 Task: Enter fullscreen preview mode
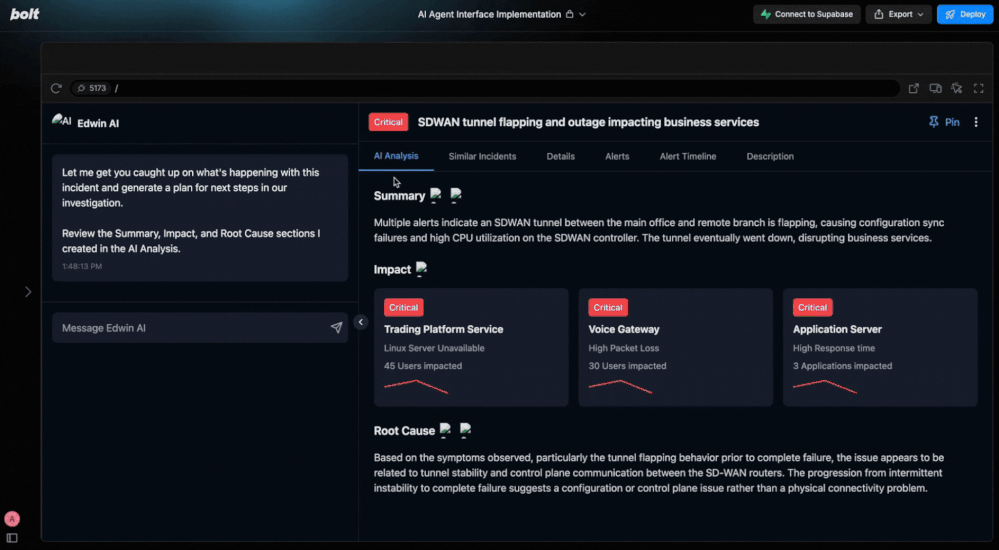pos(978,88)
